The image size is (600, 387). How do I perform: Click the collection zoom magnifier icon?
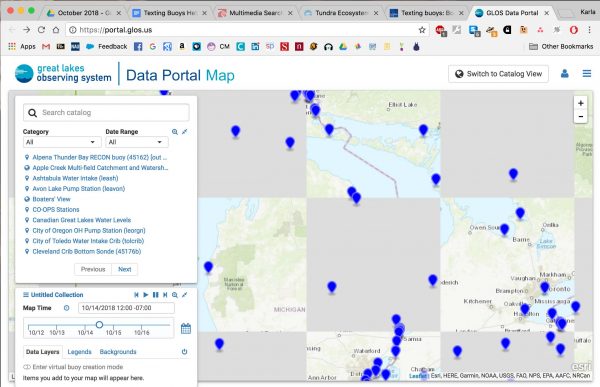click(x=175, y=295)
